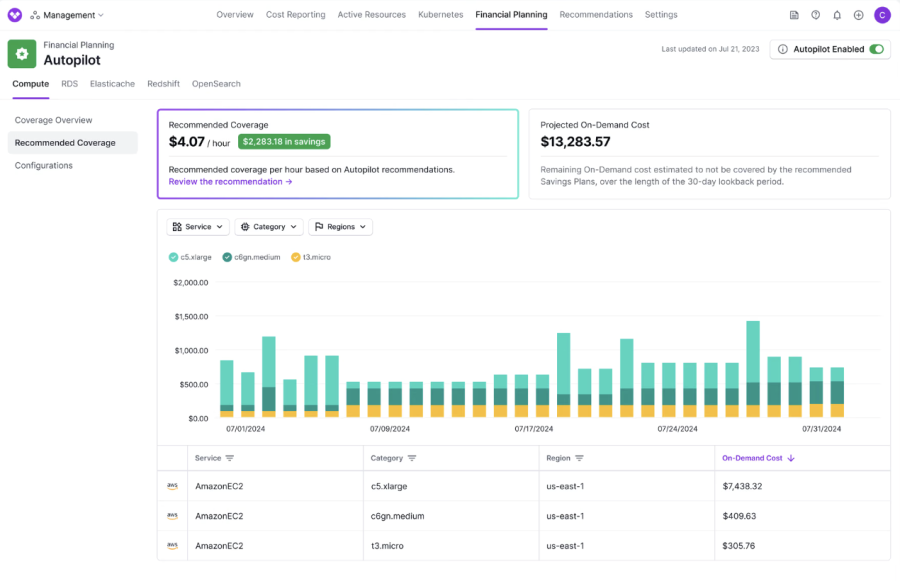Go to the Overview nav item

[x=235, y=15]
